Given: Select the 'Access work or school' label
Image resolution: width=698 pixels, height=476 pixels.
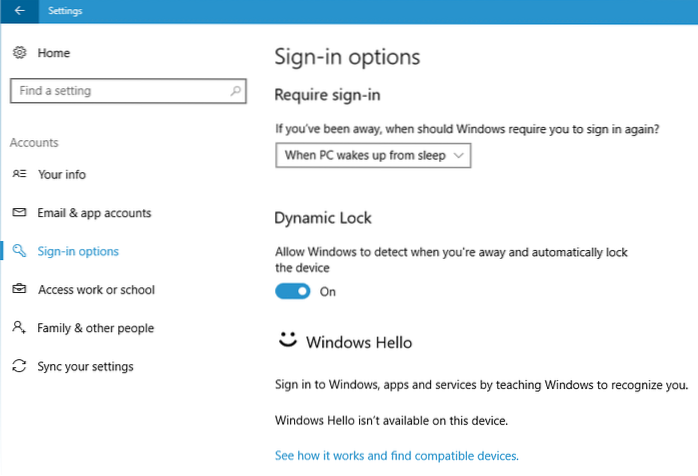Looking at the screenshot, I should coord(96,290).
